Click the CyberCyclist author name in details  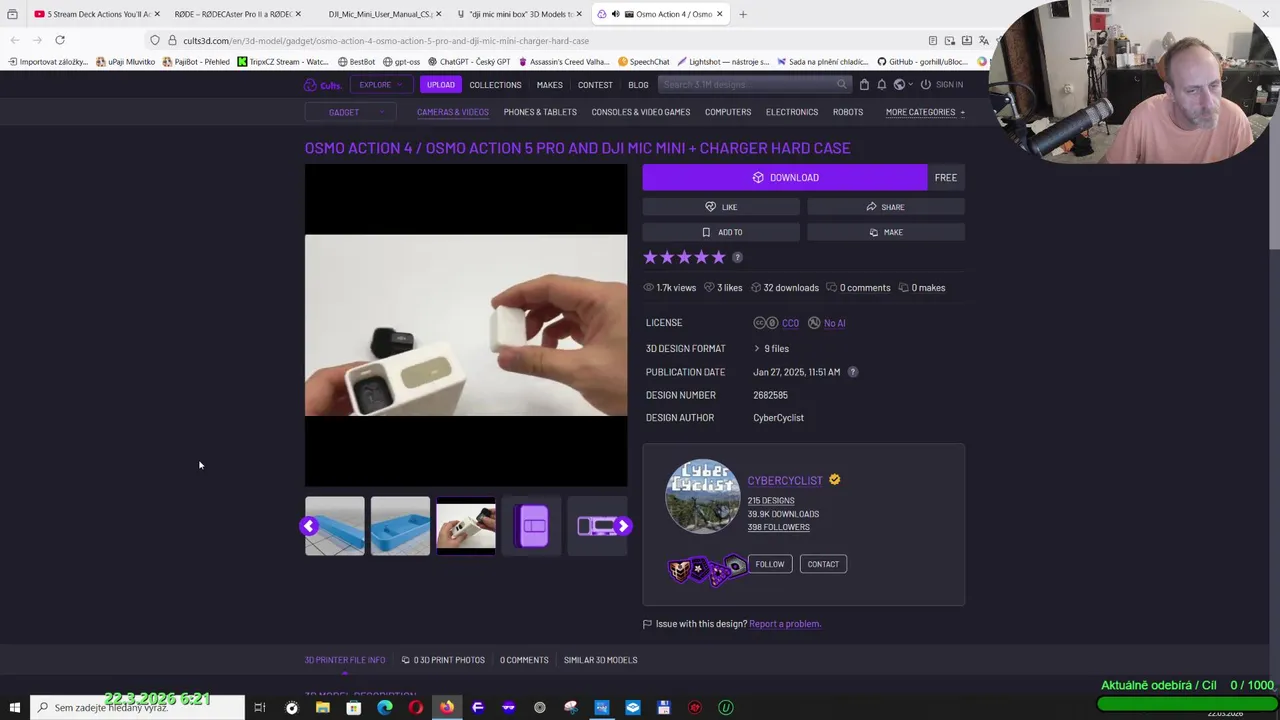click(x=778, y=418)
